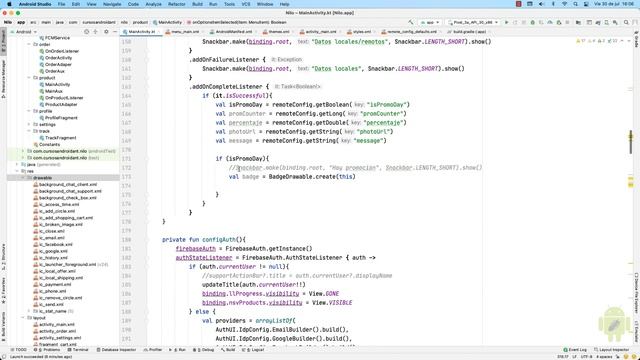Click the MainActivity breadcrumb in the navigation bar

[167, 22]
